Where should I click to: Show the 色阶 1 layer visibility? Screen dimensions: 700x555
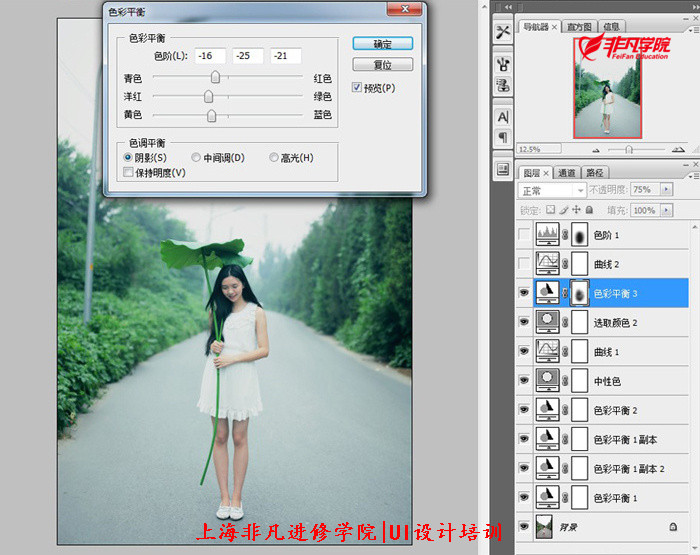tap(524, 234)
